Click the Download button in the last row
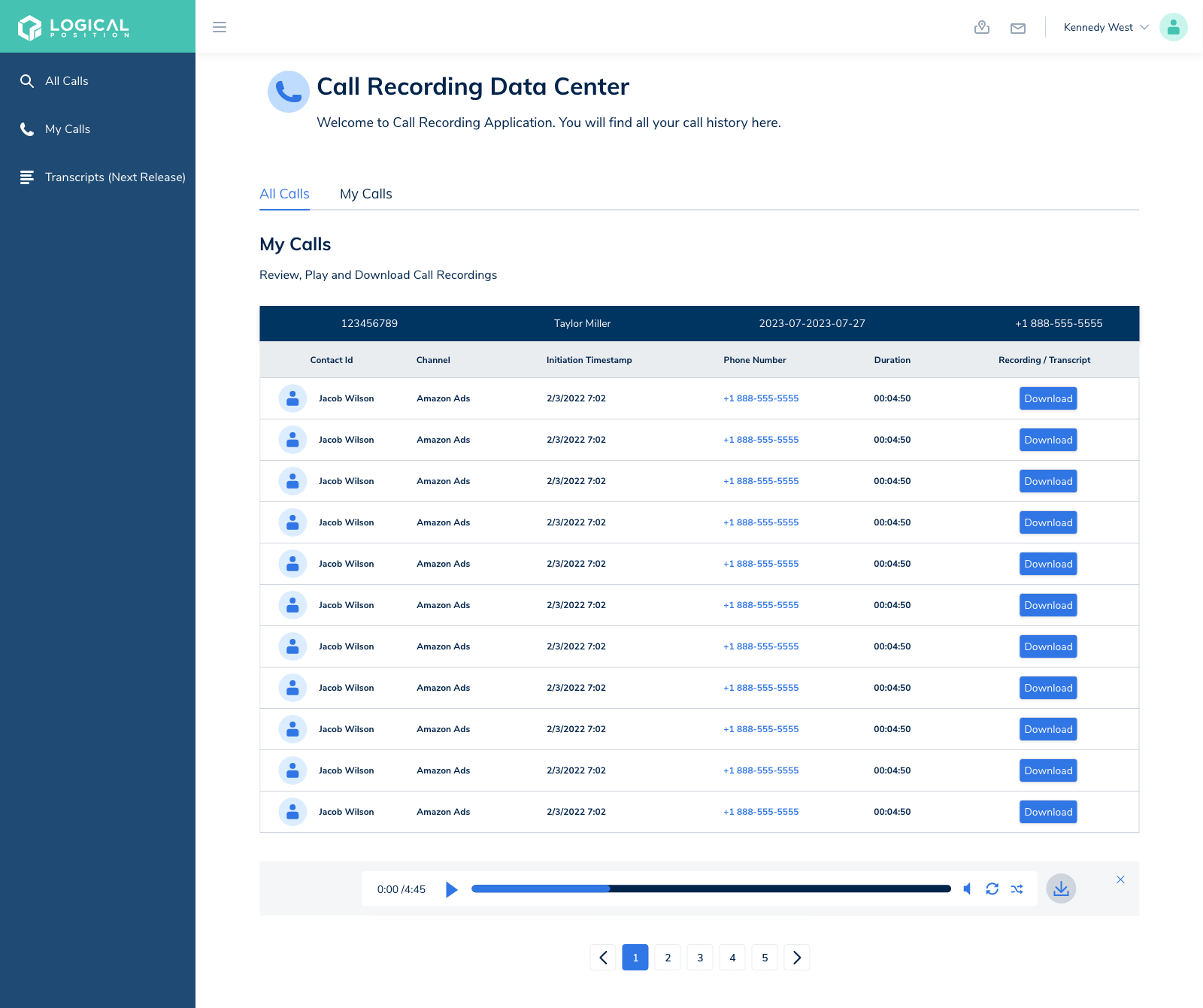Viewport: 1203px width, 1008px height. tap(1048, 812)
